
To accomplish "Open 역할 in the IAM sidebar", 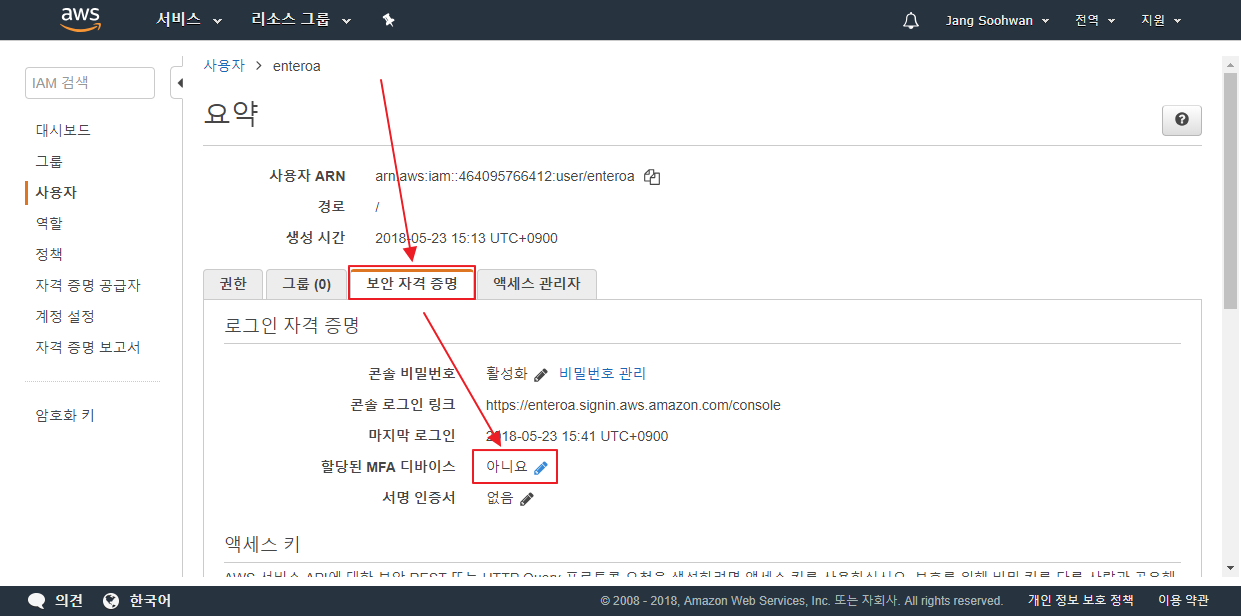I will point(49,223).
